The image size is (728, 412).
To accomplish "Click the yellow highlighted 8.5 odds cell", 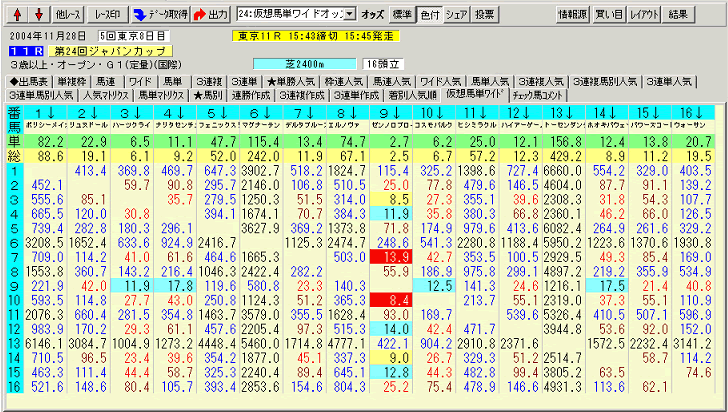I will [x=391, y=199].
